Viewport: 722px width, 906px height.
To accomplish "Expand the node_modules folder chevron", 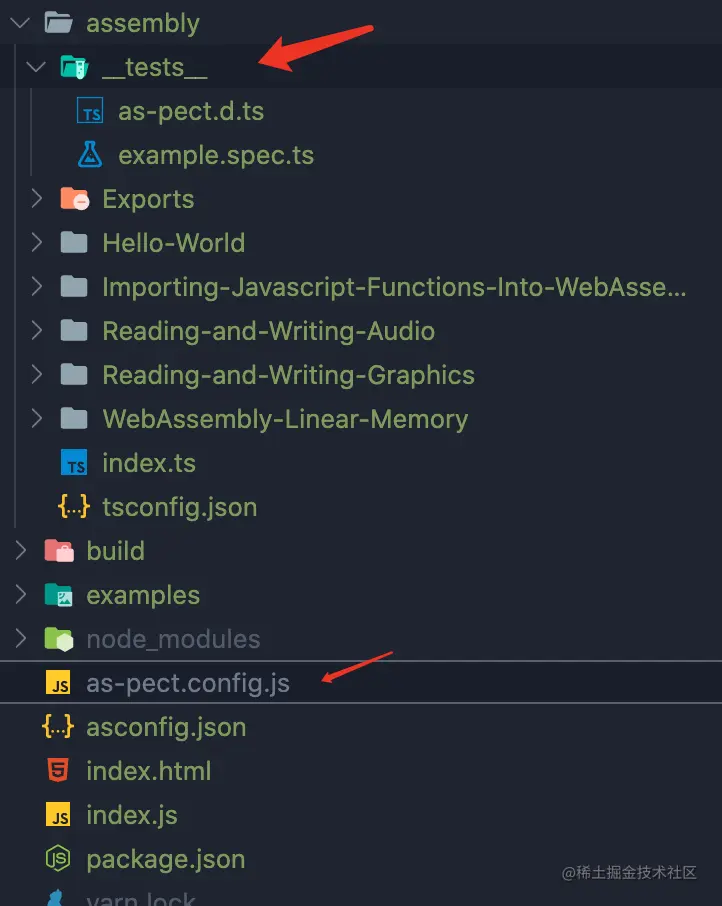I will click(21, 639).
